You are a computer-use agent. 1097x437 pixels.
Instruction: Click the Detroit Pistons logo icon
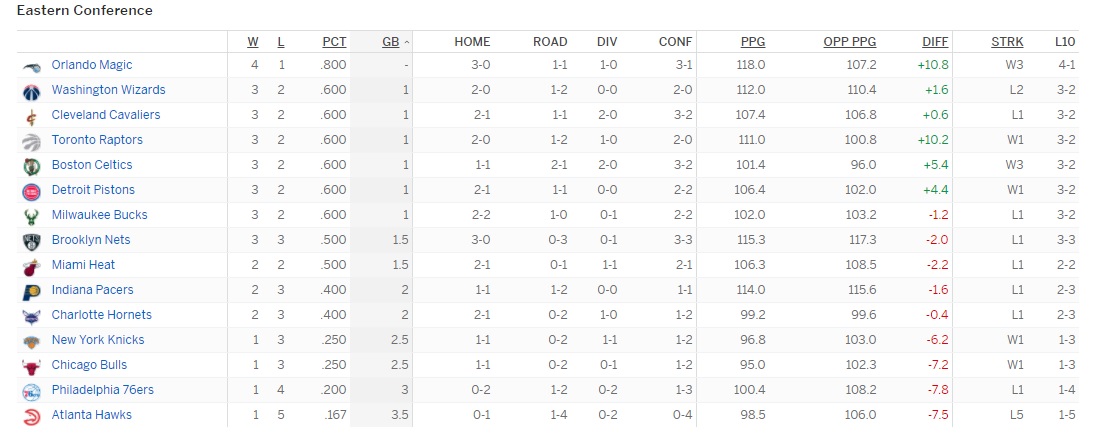(x=32, y=192)
